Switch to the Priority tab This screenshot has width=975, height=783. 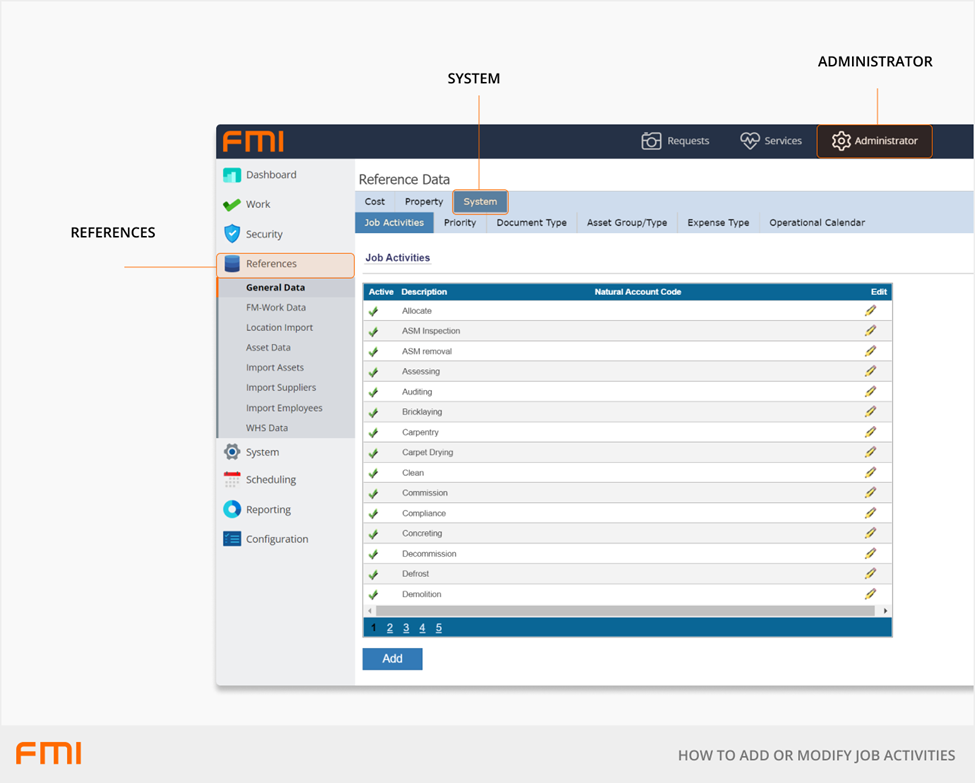click(x=460, y=223)
